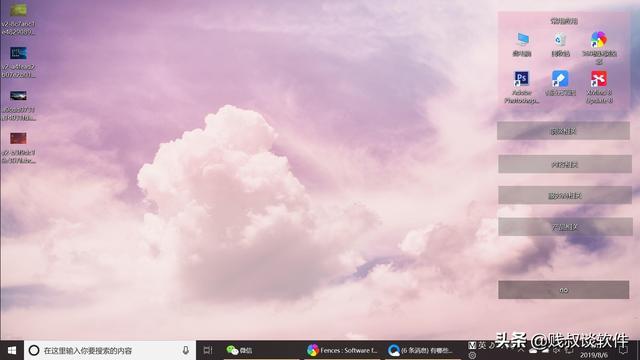This screenshot has height=360, width=640.
Task: Switch to the WeChat taskbar window
Action: 261,350
